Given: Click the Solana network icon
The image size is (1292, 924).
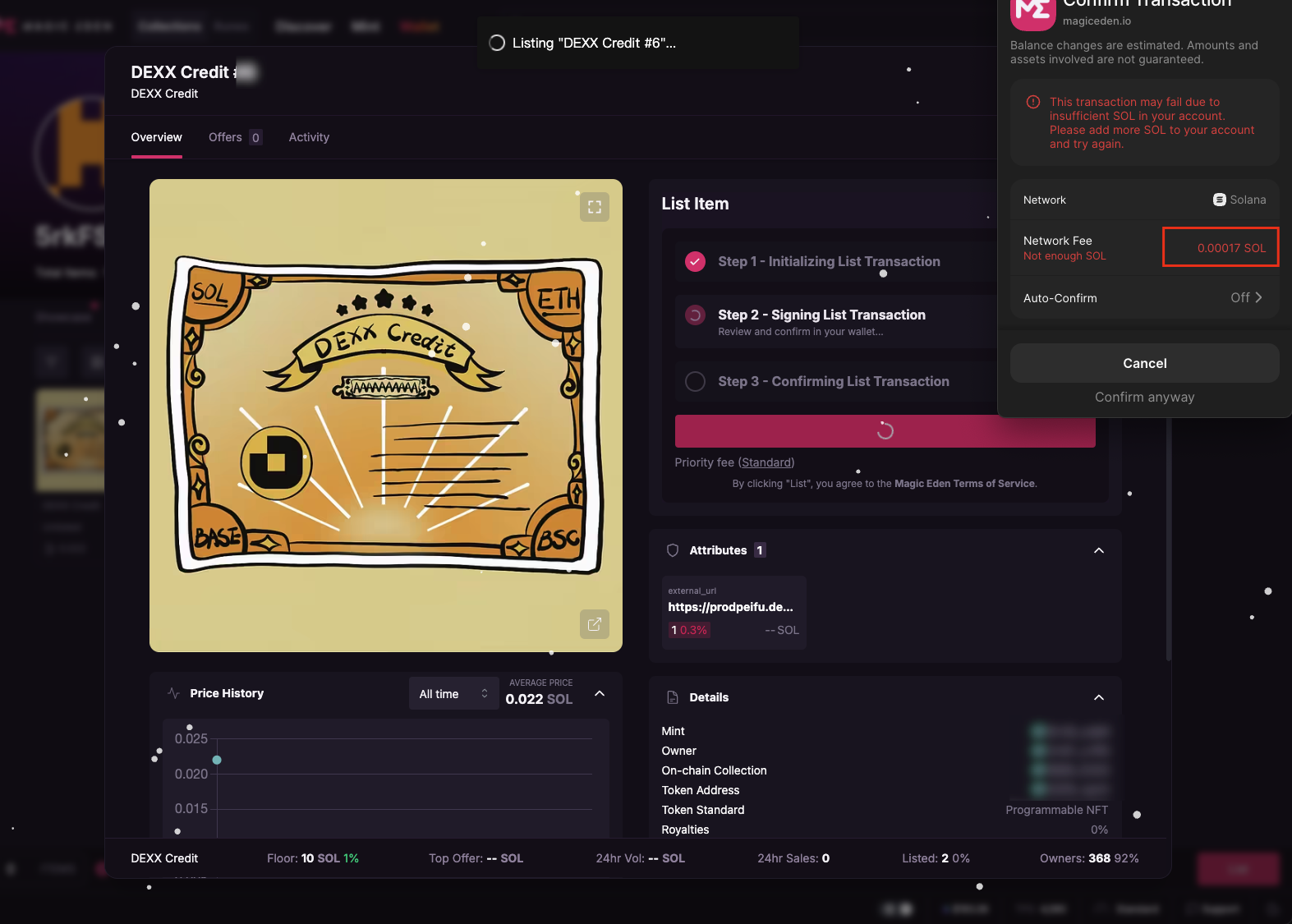Looking at the screenshot, I should (x=1220, y=200).
